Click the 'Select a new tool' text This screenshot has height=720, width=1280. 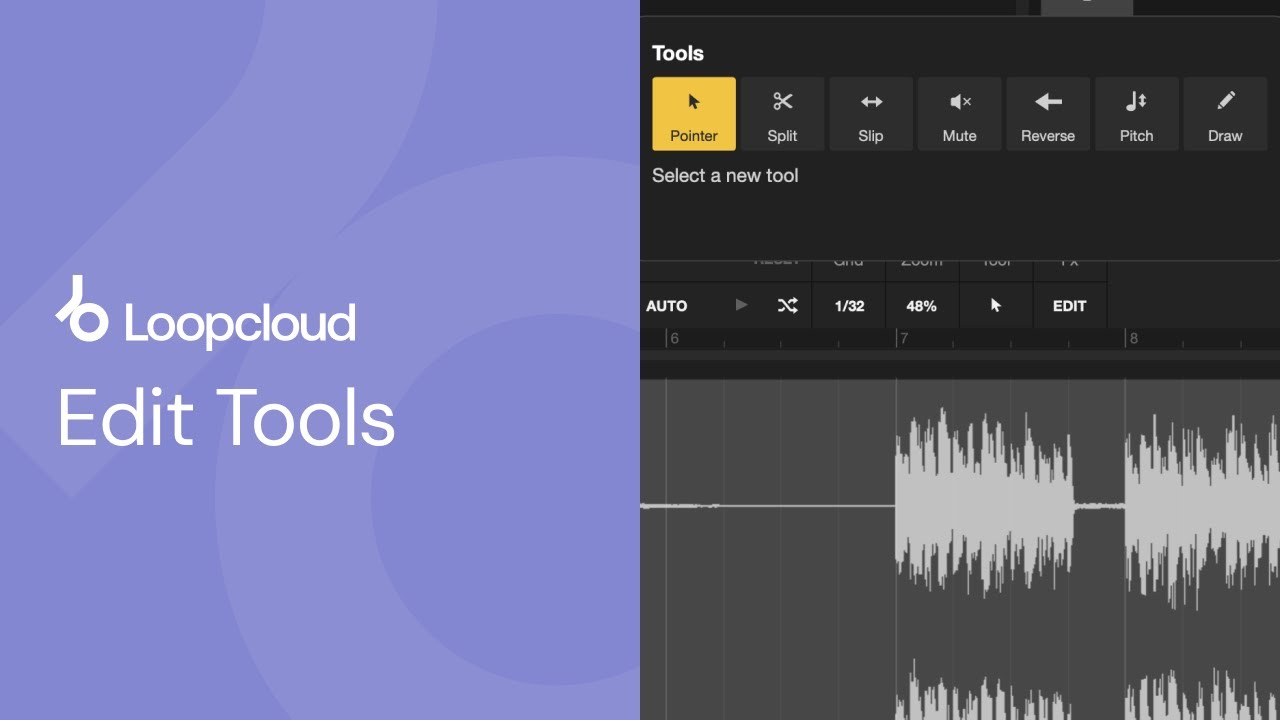pyautogui.click(x=725, y=176)
